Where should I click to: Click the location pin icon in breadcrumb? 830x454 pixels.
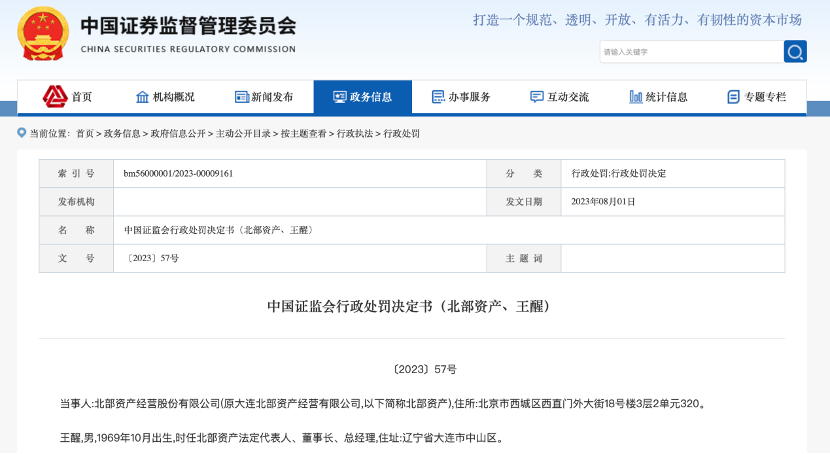click(x=22, y=132)
